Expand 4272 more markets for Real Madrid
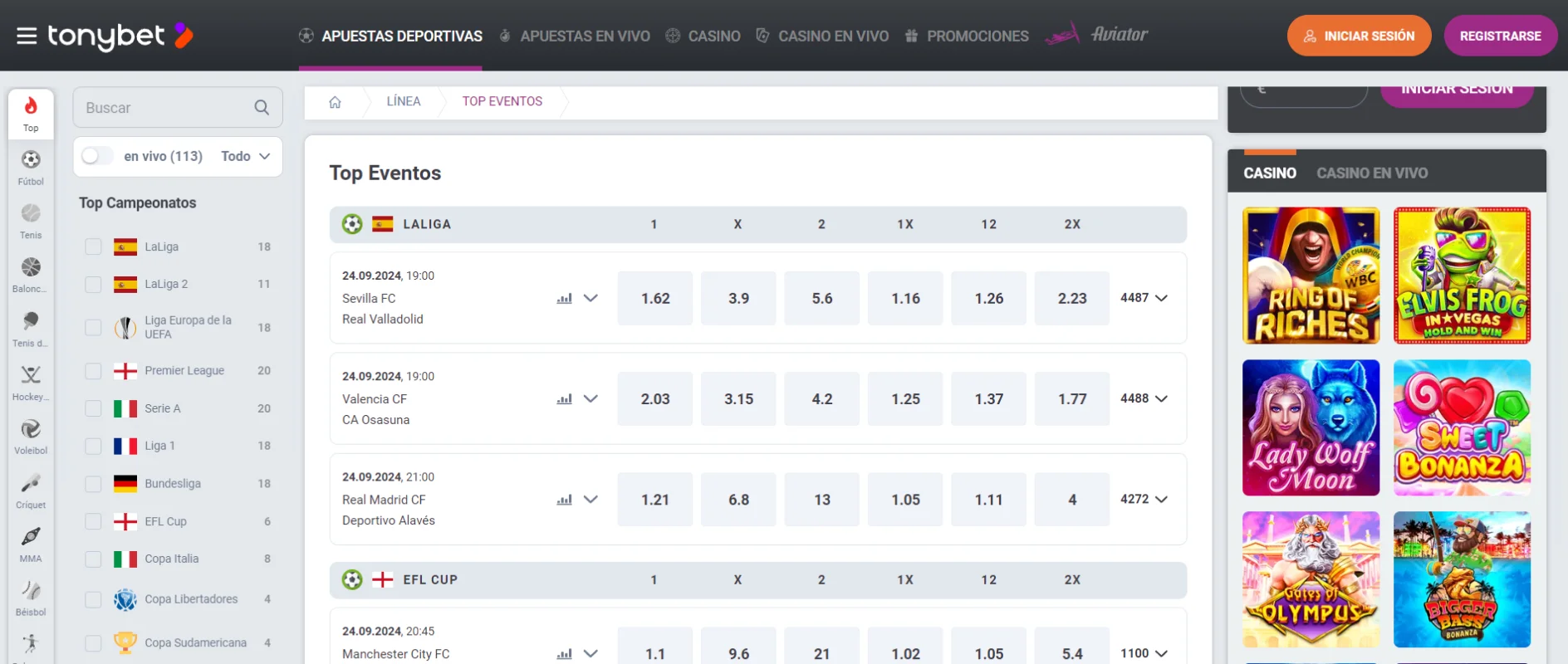Viewport: 1568px width, 664px height. pos(1144,500)
